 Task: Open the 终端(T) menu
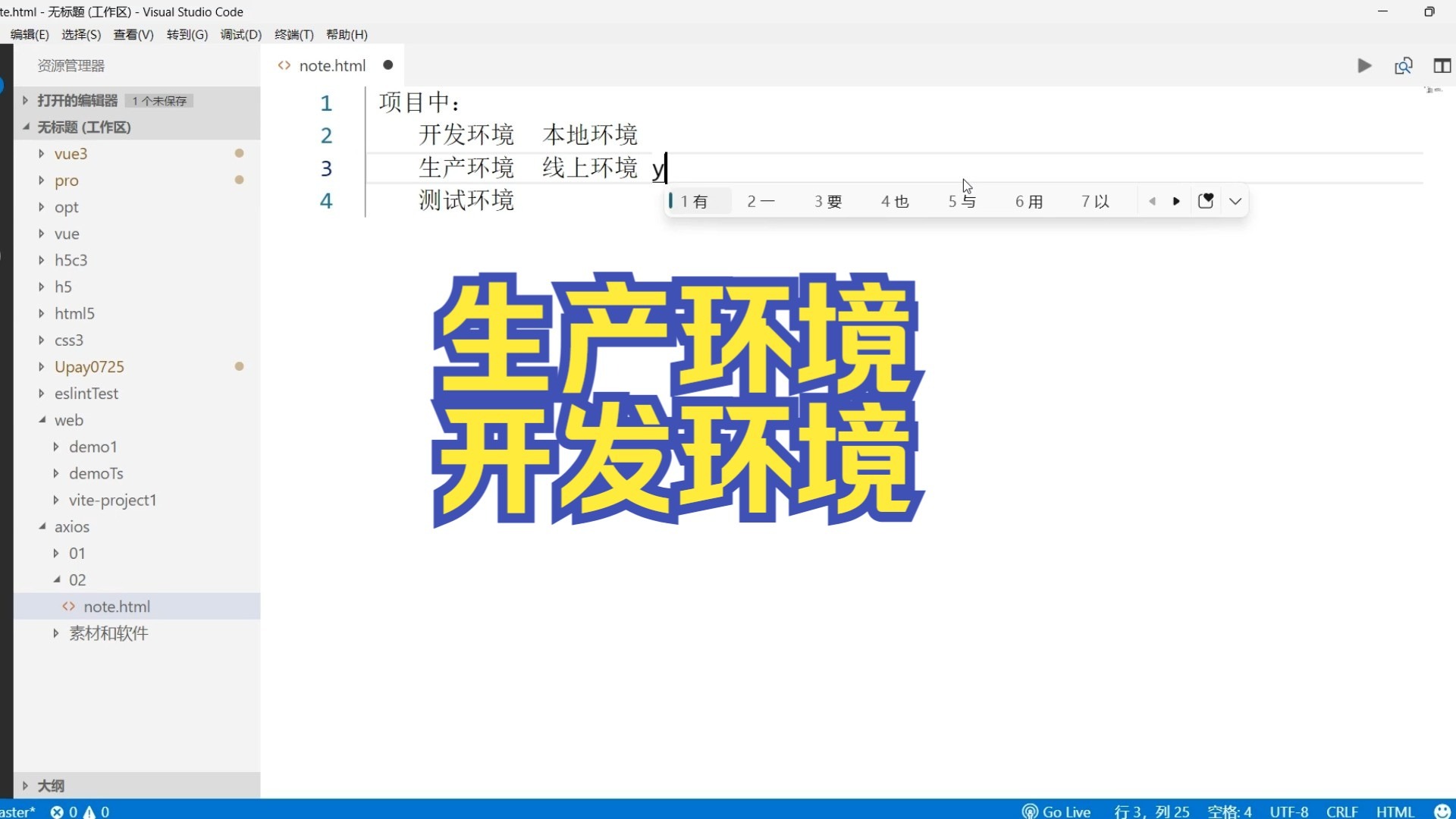[294, 35]
